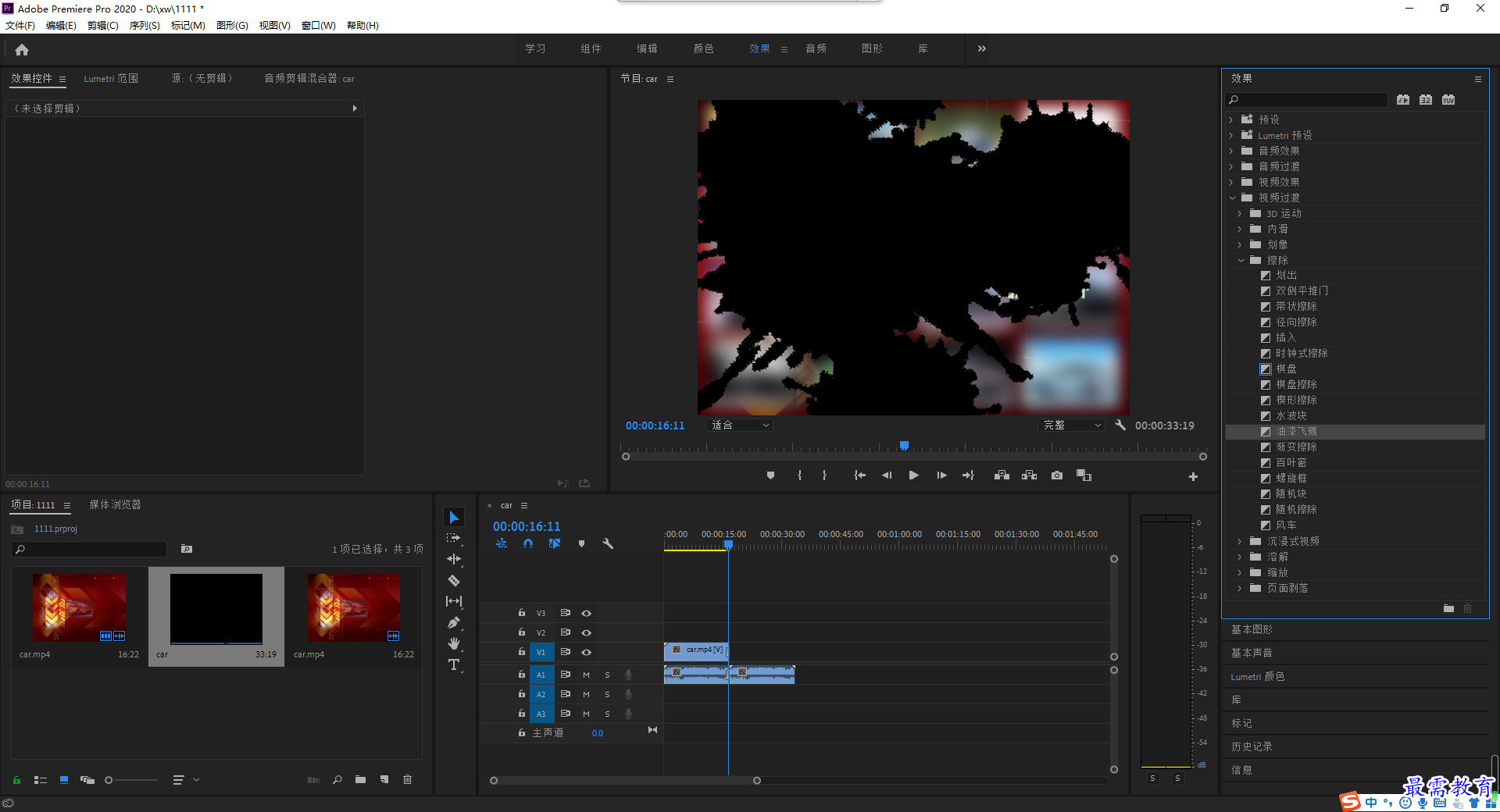Click the Export Frame camera icon
Screen dimensions: 1500x812
pyautogui.click(x=1057, y=475)
